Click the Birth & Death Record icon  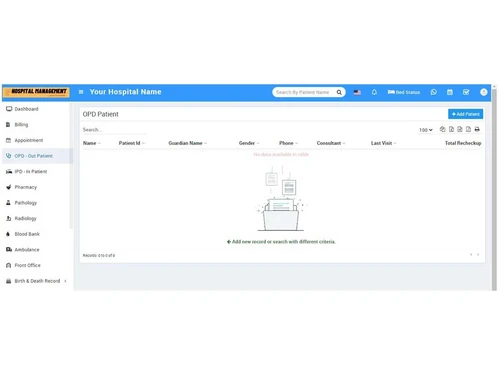pyautogui.click(x=9, y=281)
